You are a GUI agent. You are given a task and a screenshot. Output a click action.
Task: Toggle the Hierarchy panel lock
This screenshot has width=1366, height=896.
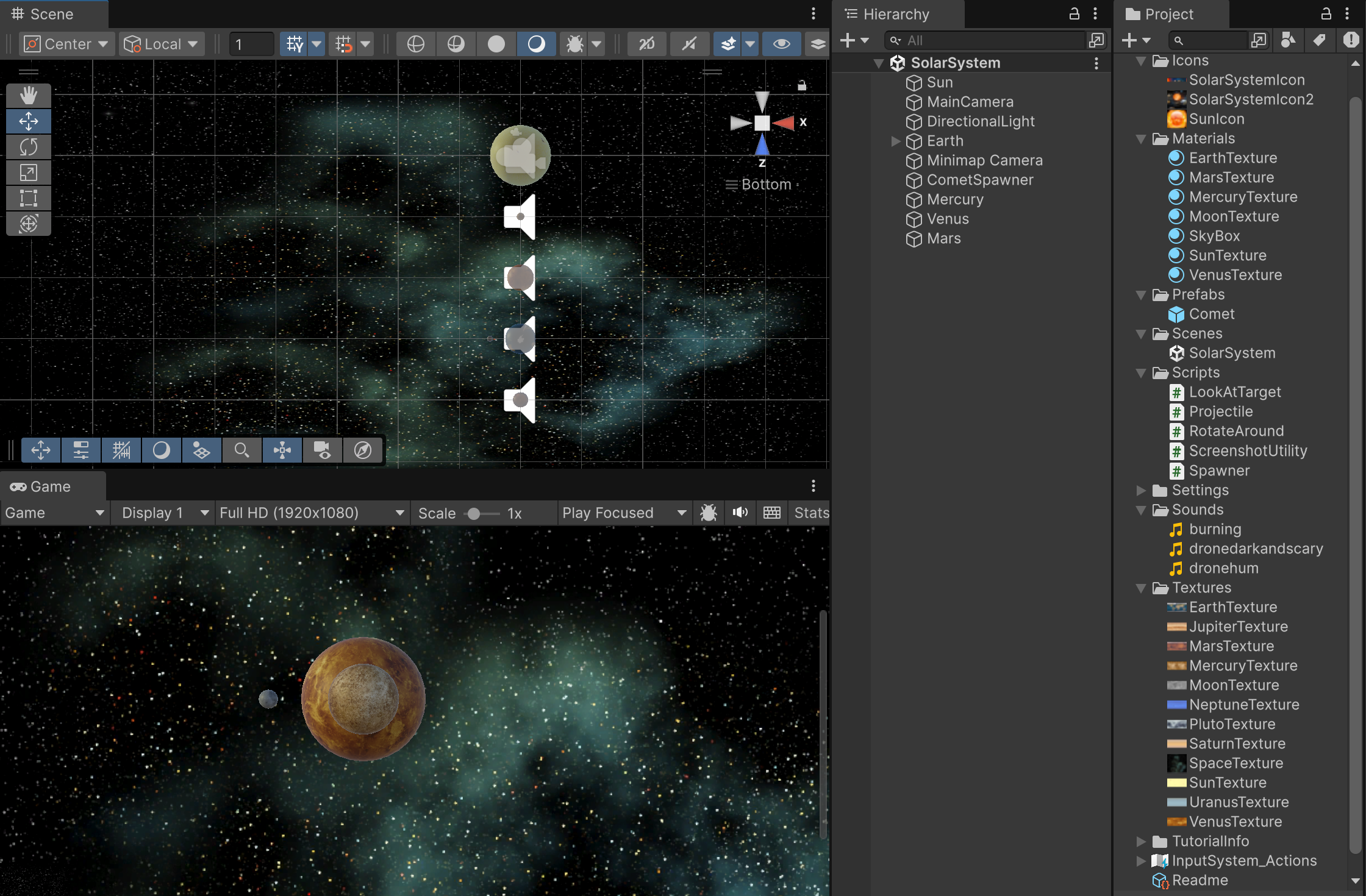point(1074,13)
